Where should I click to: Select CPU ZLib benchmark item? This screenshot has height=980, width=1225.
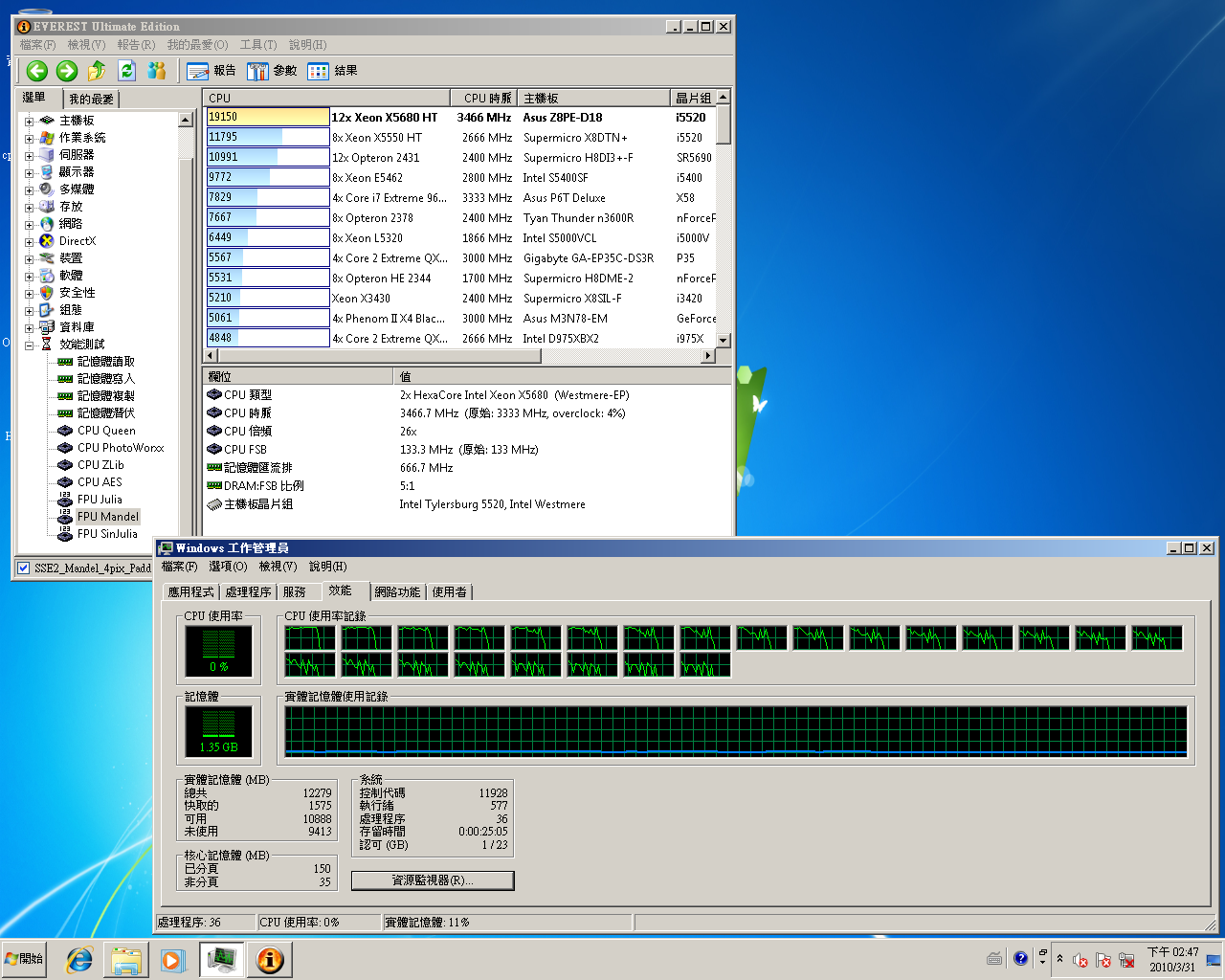[x=100, y=465]
